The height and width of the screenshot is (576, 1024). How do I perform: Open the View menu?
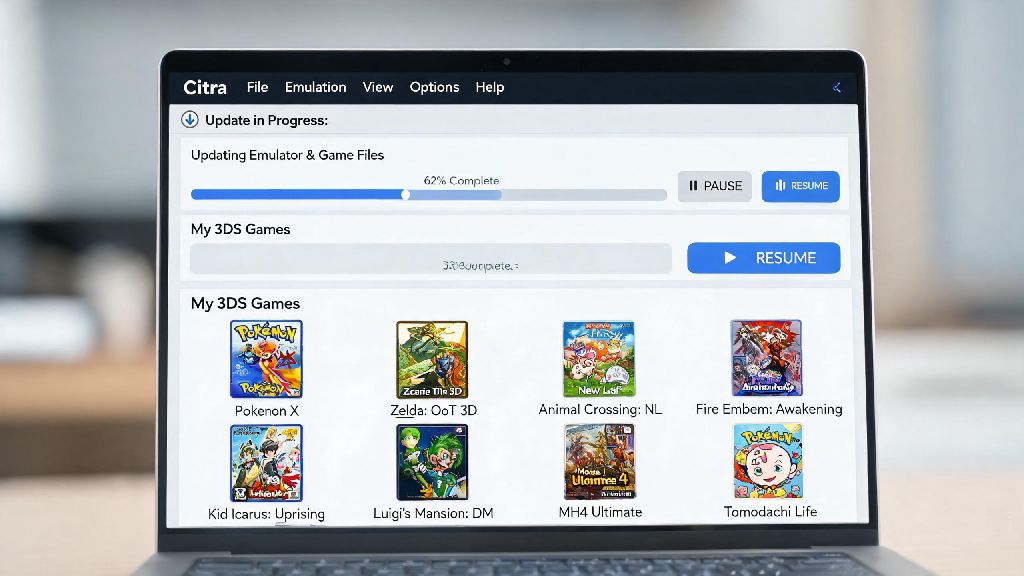(378, 87)
